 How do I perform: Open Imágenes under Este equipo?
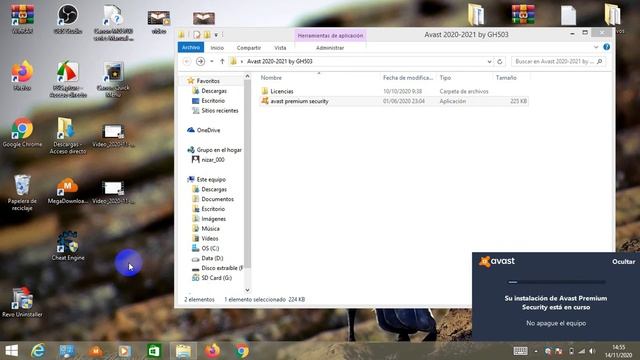coord(213,219)
